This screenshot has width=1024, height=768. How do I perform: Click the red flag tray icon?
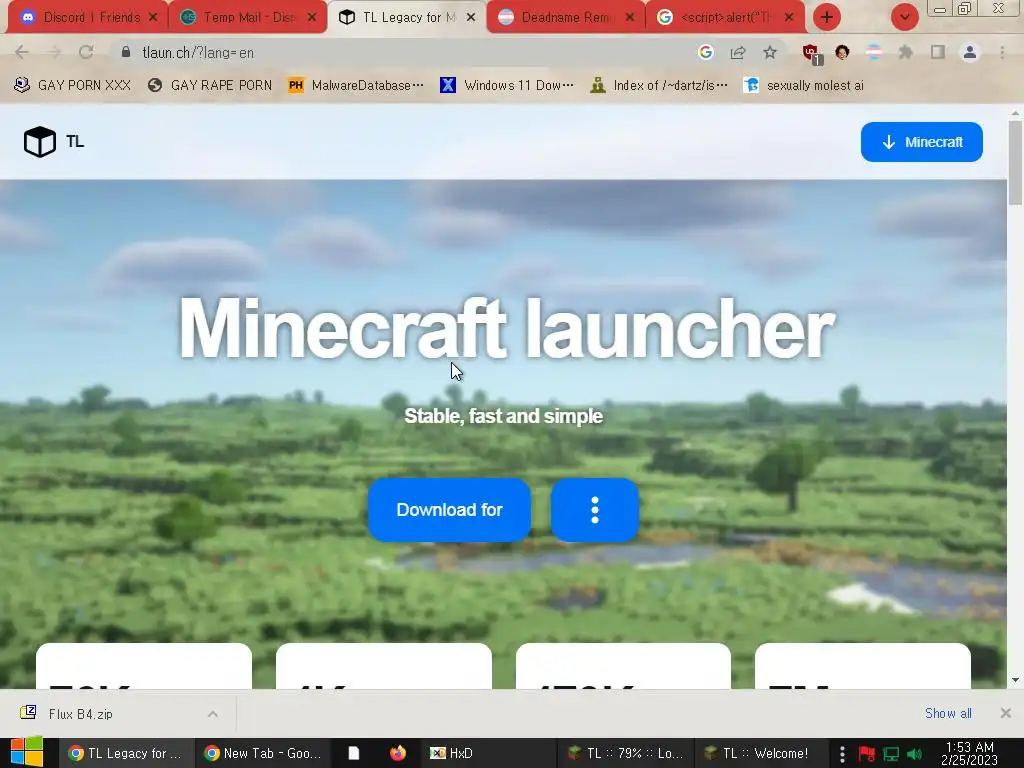[867, 754]
